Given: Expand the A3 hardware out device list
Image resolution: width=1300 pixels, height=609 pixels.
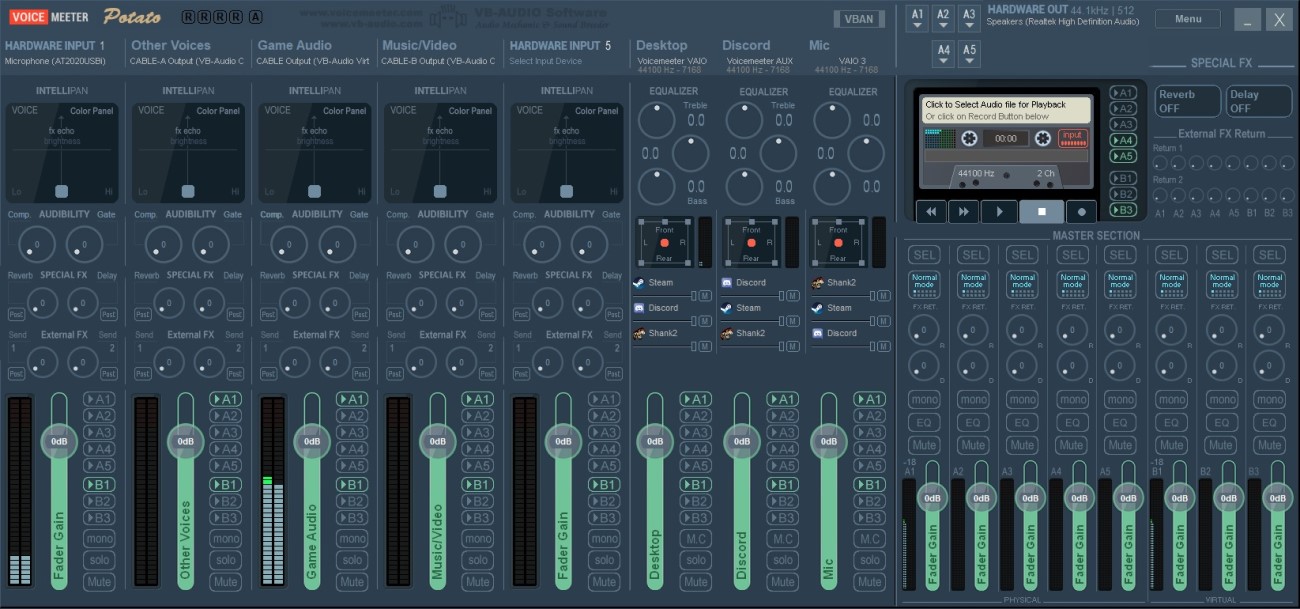Looking at the screenshot, I should 969,19.
